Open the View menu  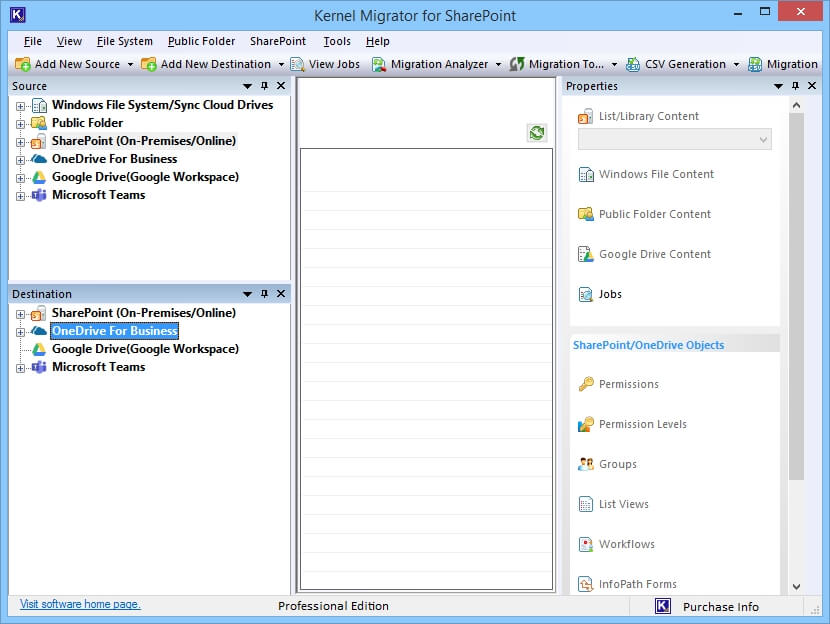point(69,41)
